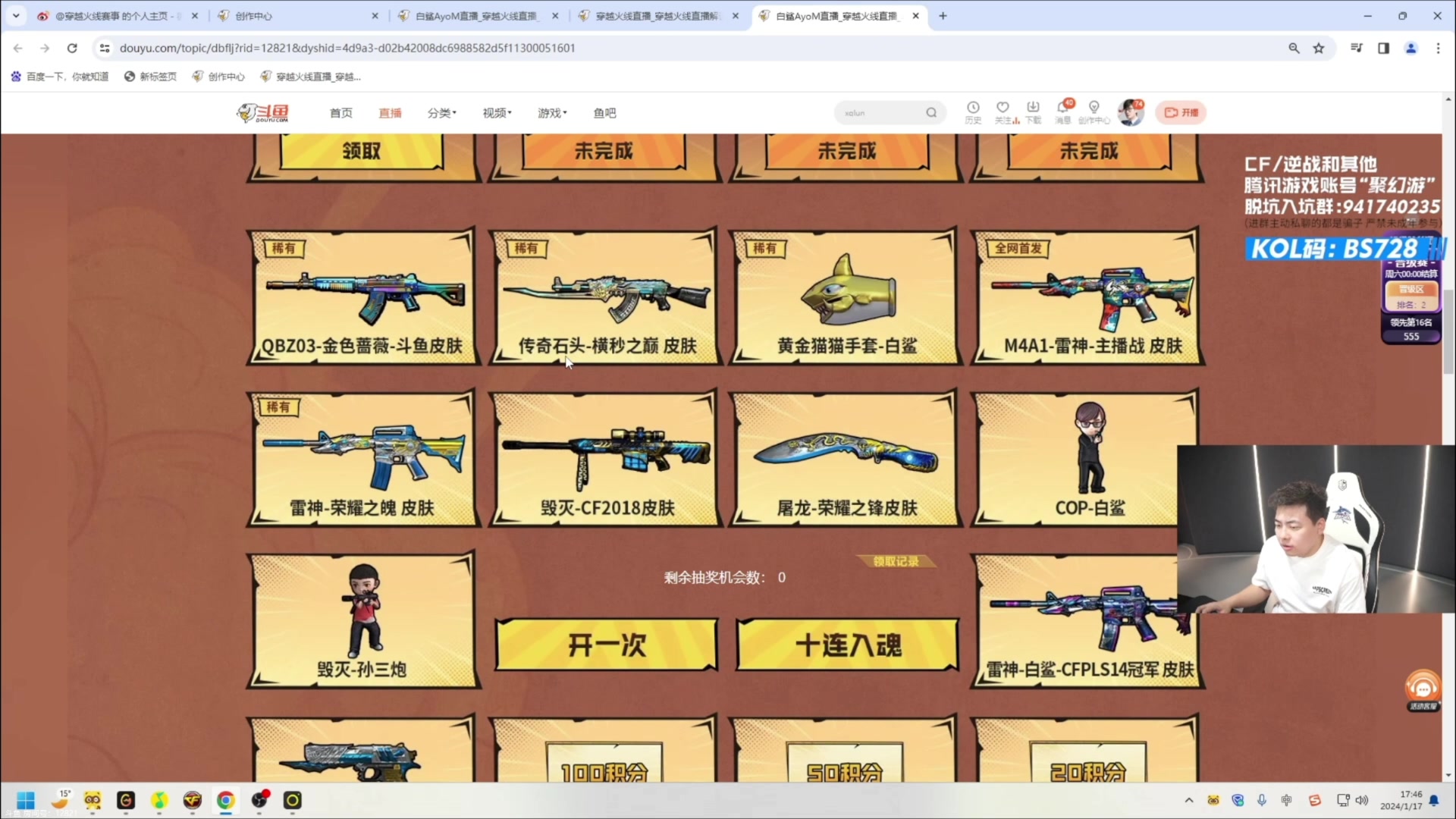This screenshot has width=1456, height=819.
Task: Open the 历史 history clock icon
Action: (x=973, y=108)
